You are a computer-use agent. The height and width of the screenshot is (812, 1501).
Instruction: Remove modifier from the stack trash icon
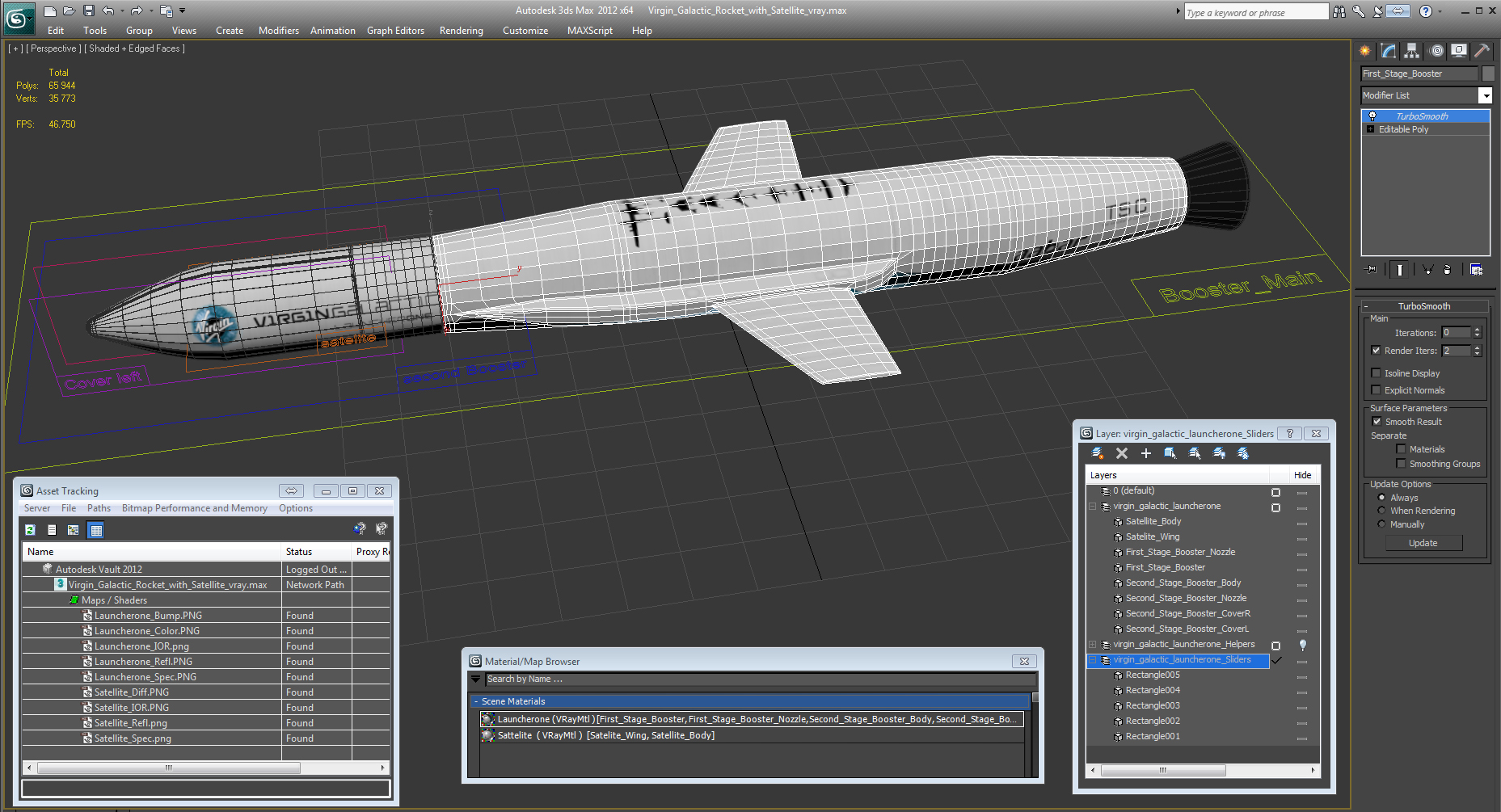(1447, 270)
